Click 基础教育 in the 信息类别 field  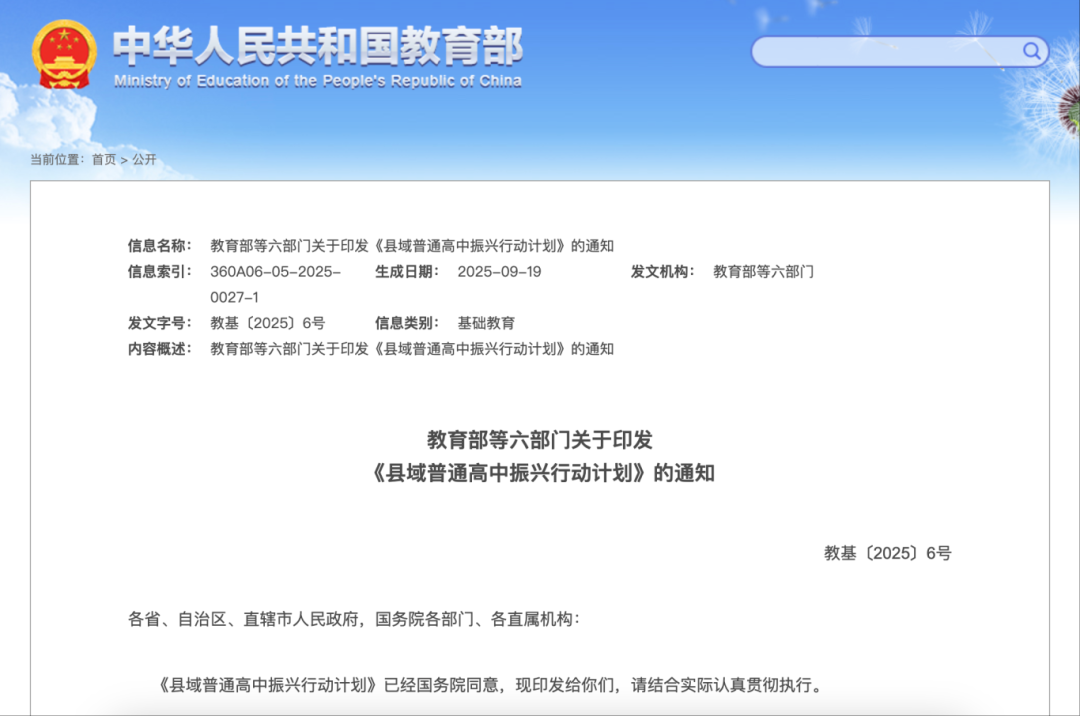(486, 323)
